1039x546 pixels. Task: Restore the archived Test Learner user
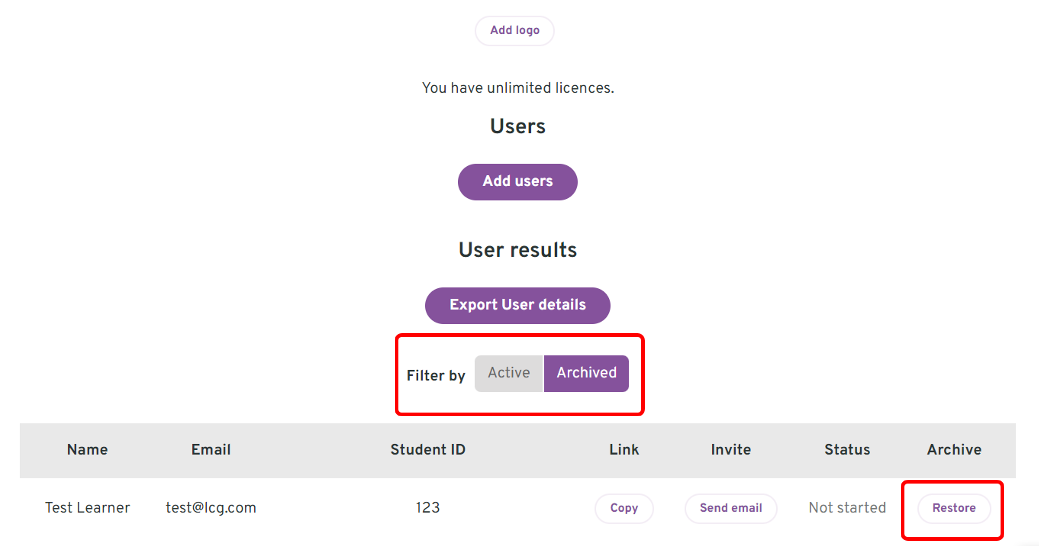tap(954, 508)
